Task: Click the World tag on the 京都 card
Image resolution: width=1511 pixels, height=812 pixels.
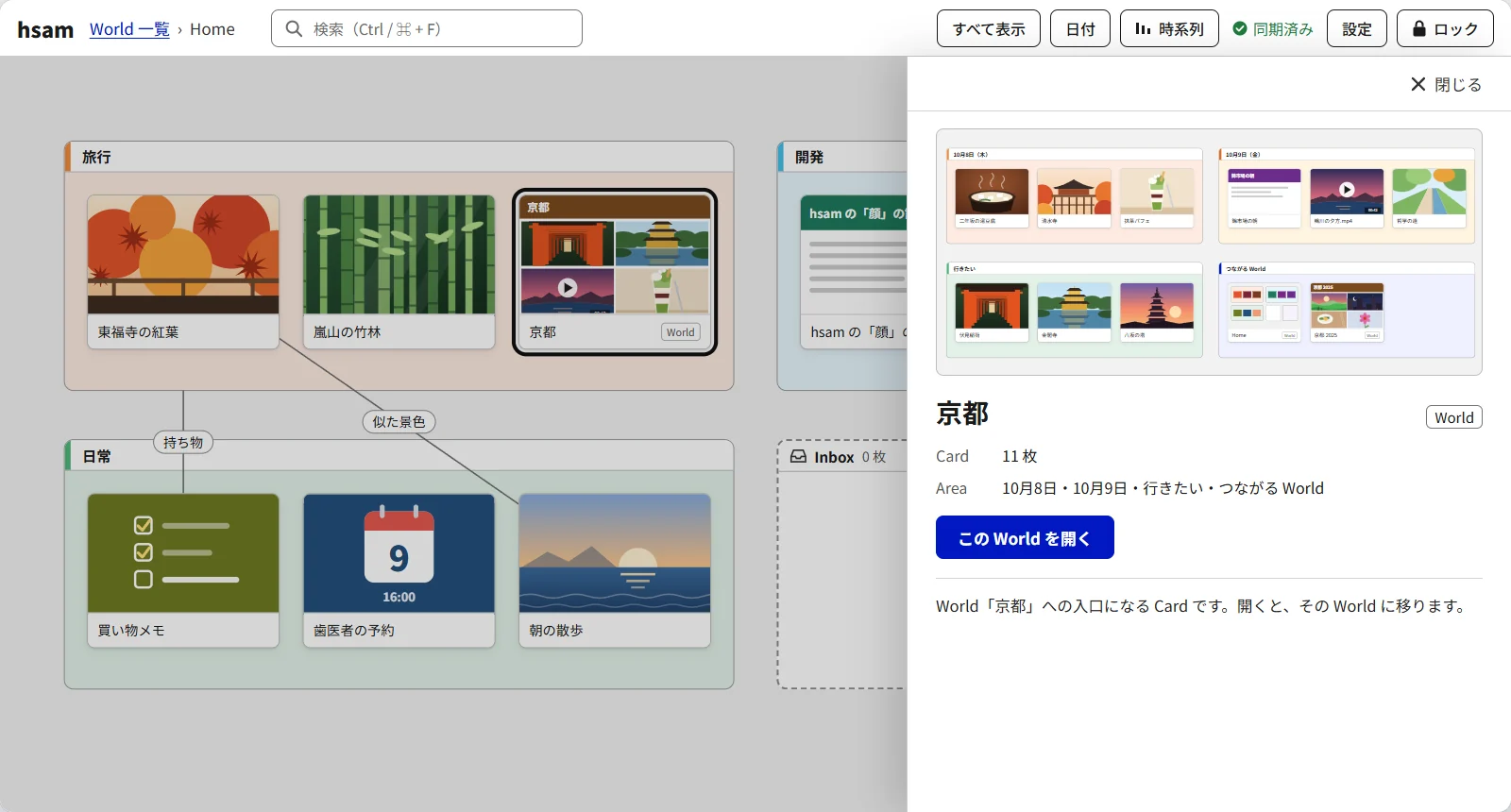Action: pos(680,332)
